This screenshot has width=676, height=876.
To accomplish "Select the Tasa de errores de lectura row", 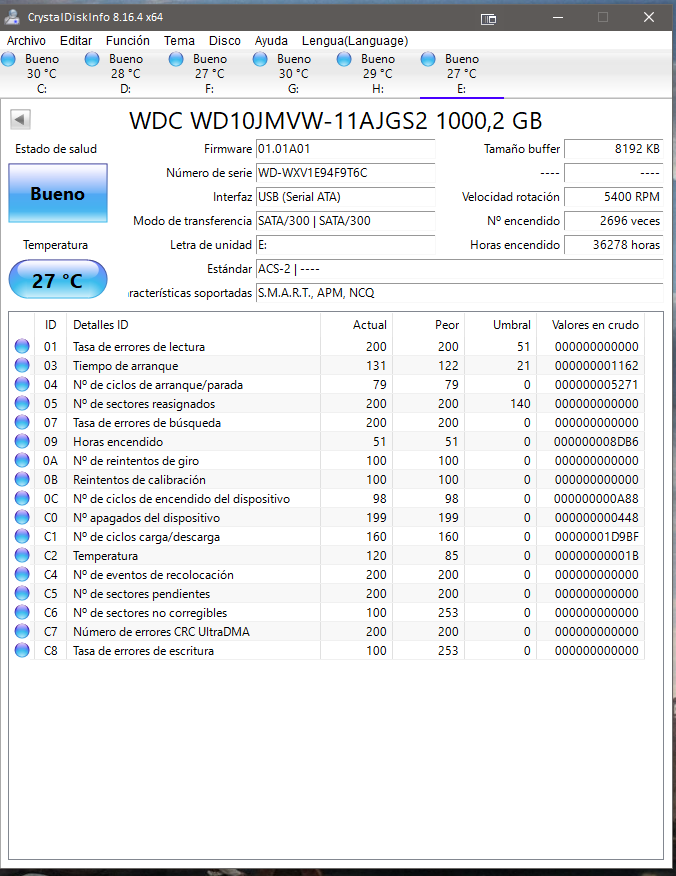I will coord(327,346).
